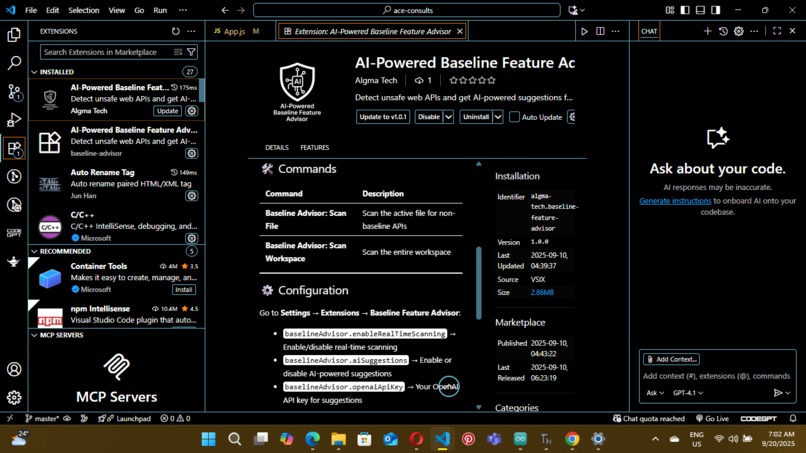This screenshot has height=453, width=806.
Task: Click Add Context button in chat
Action: (672, 359)
